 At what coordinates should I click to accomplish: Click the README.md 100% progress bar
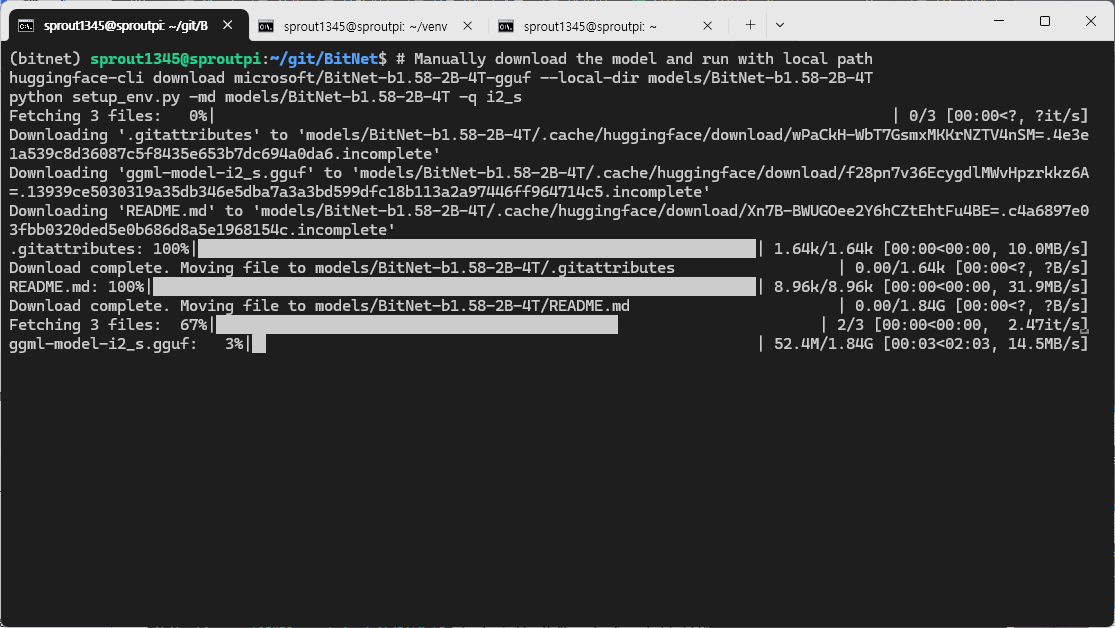coord(454,287)
